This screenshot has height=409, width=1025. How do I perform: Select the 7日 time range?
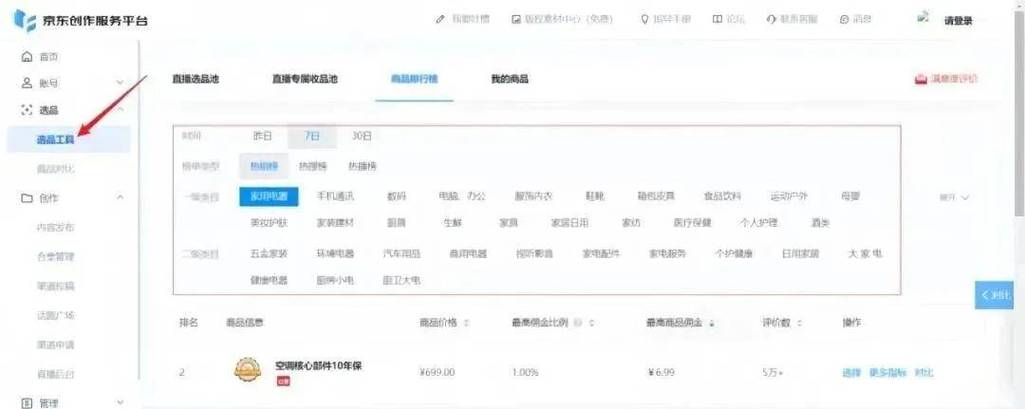pos(312,136)
